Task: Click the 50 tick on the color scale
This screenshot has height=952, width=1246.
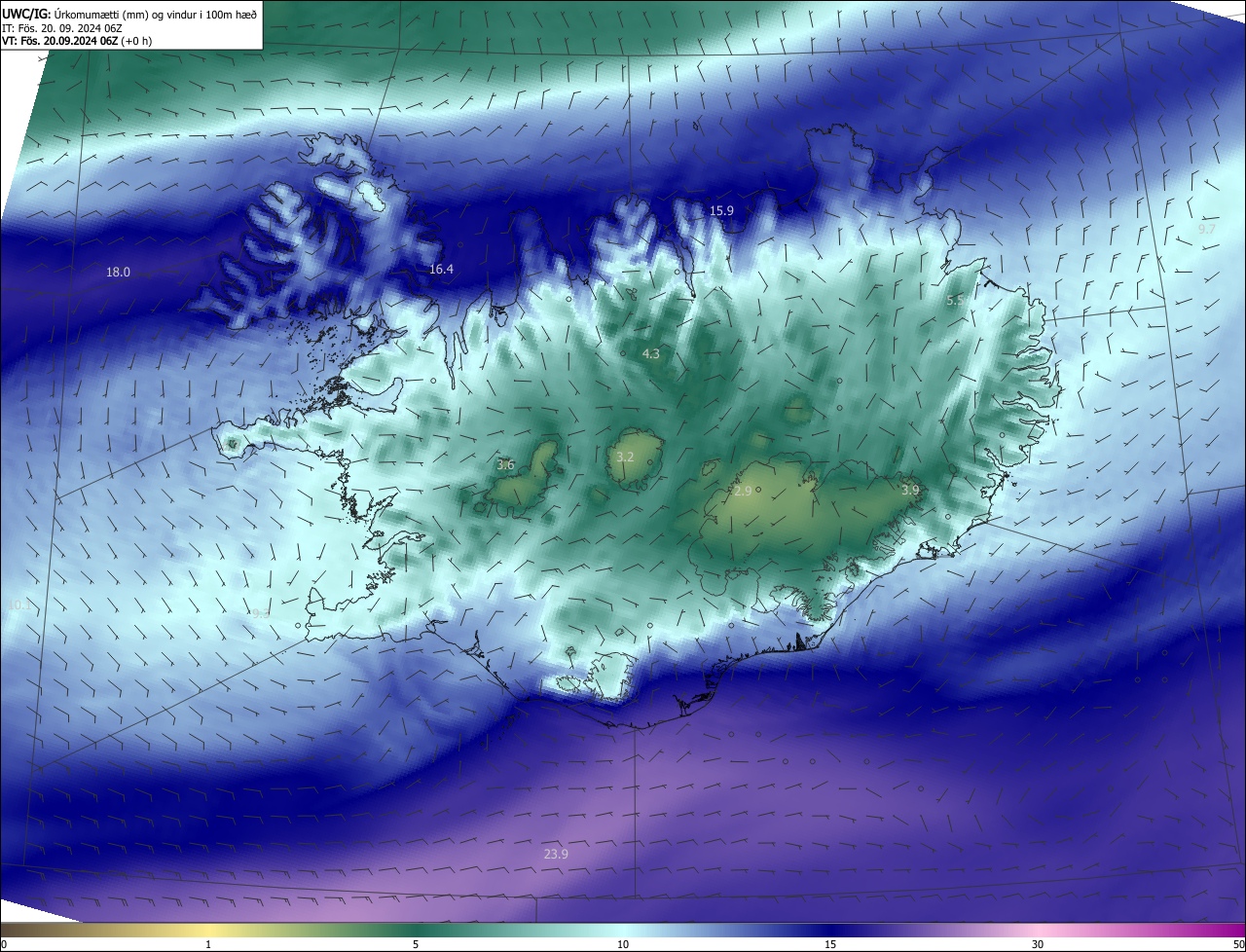Action: point(1238,944)
